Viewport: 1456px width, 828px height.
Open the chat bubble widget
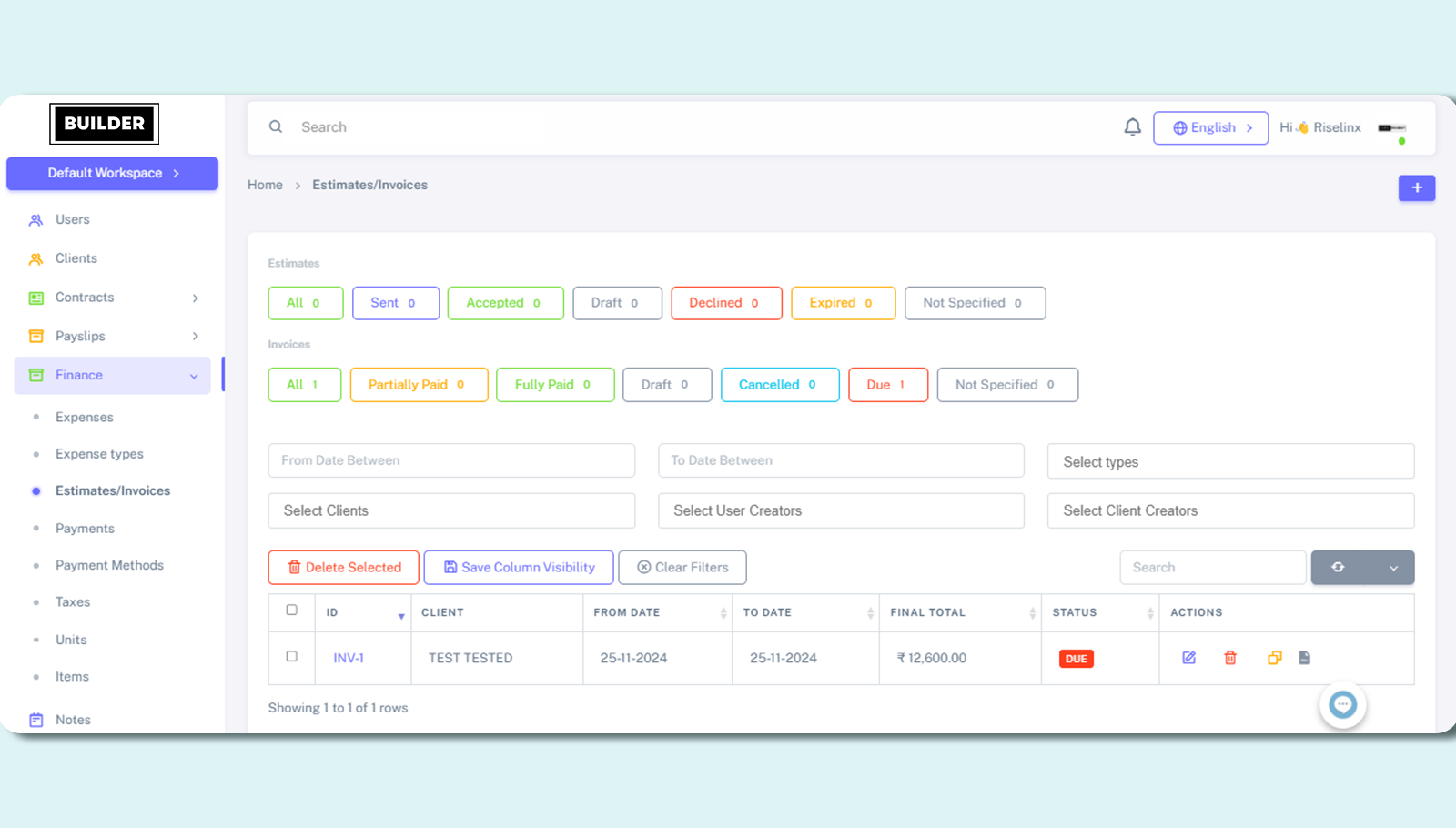tap(1342, 705)
